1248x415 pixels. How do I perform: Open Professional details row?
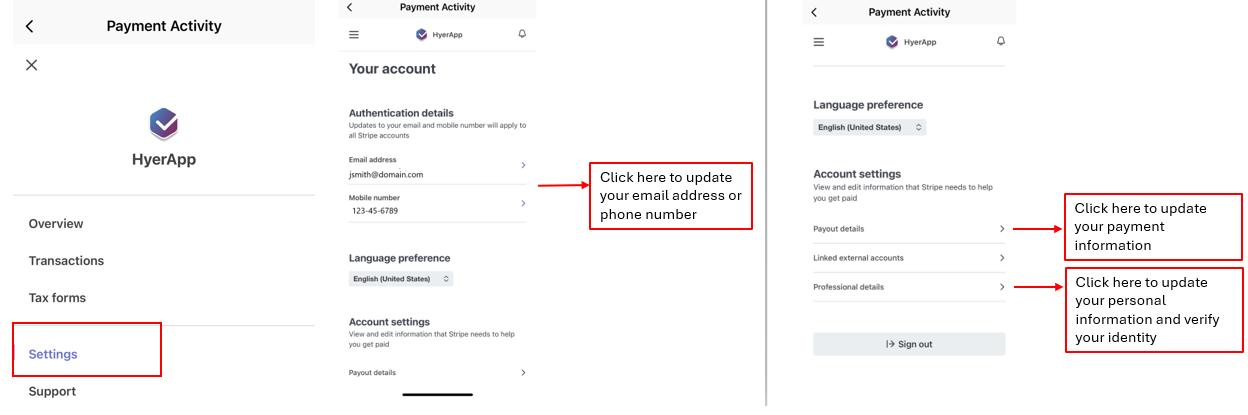[x=908, y=287]
